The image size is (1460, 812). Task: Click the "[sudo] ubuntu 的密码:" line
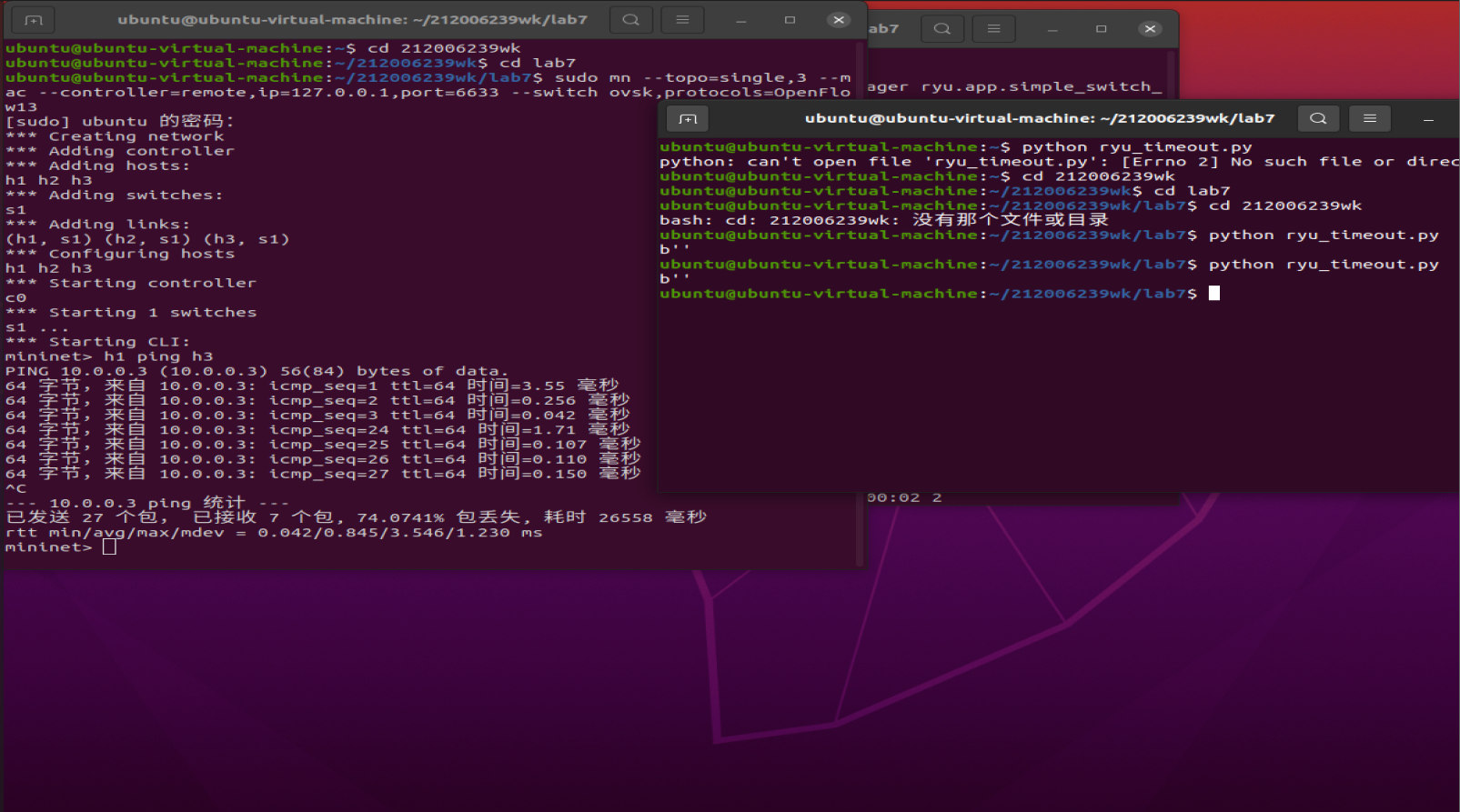120,121
